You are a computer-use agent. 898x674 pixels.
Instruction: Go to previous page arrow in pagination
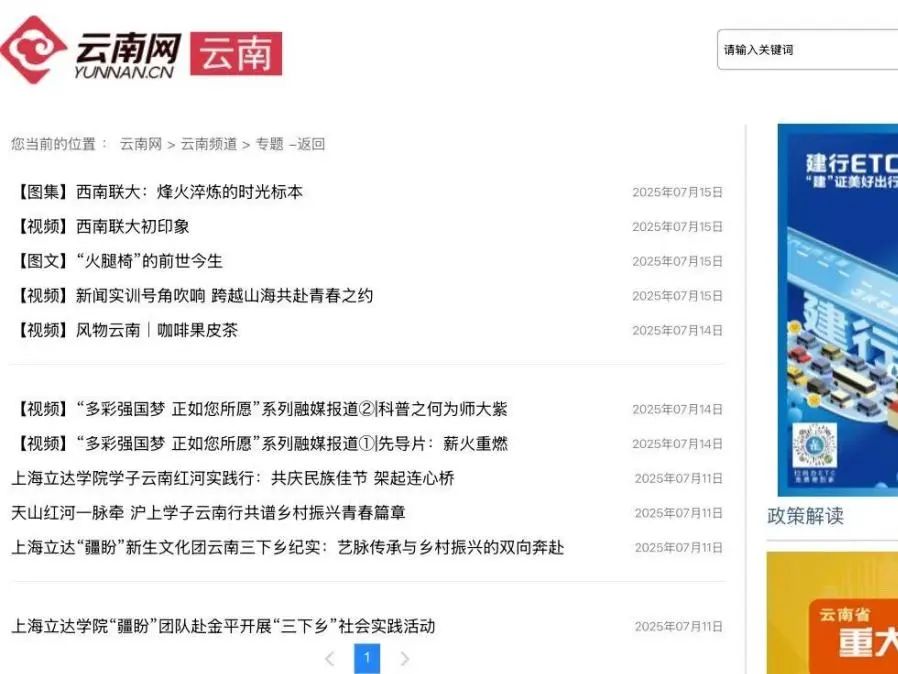329,658
